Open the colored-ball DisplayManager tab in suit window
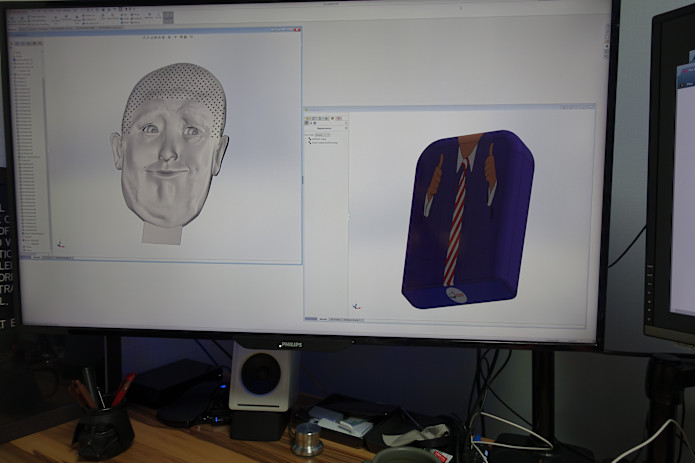 tap(332, 118)
